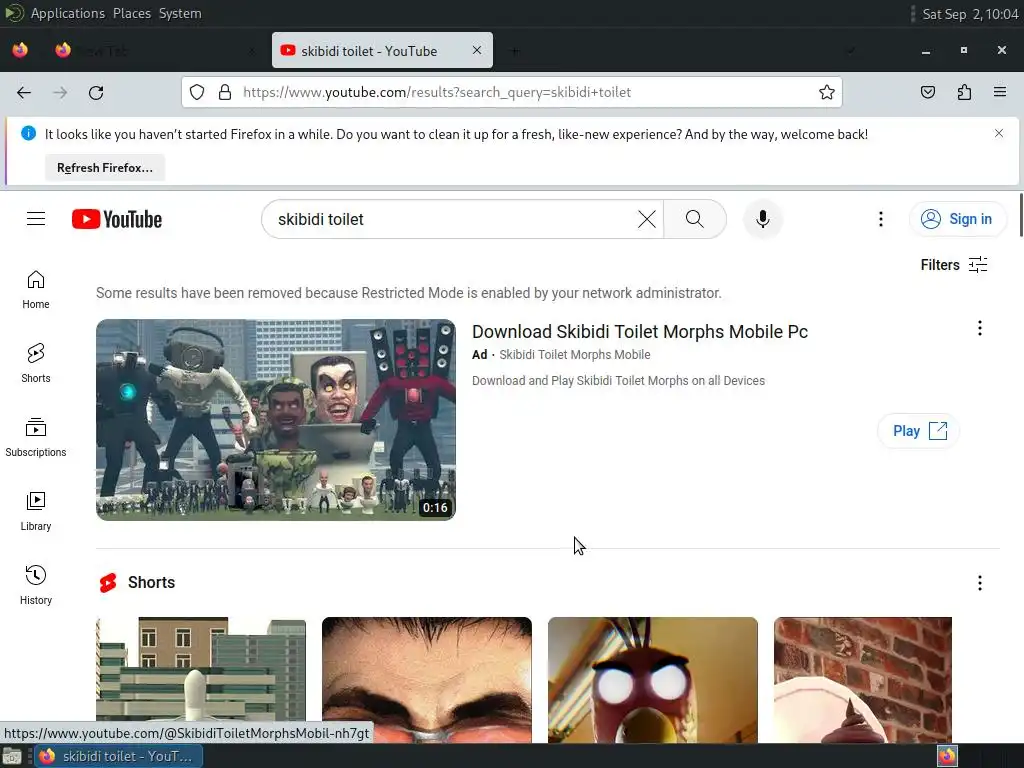Open the brick wall Short thumbnail

click(863, 679)
